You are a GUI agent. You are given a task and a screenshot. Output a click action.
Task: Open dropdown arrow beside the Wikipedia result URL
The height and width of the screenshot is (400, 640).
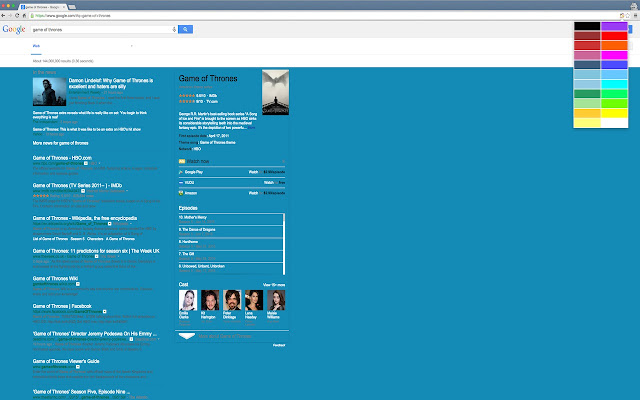point(109,224)
